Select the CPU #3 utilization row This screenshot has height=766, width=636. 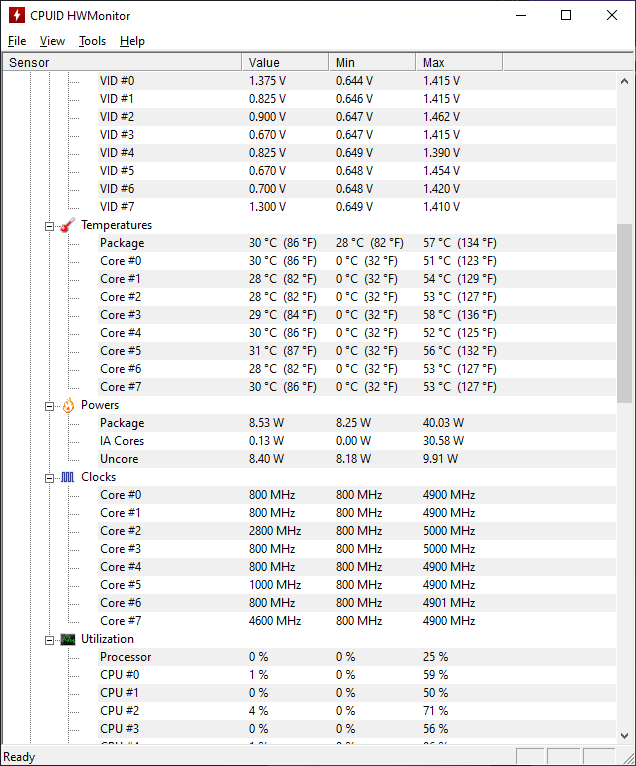coord(357,729)
